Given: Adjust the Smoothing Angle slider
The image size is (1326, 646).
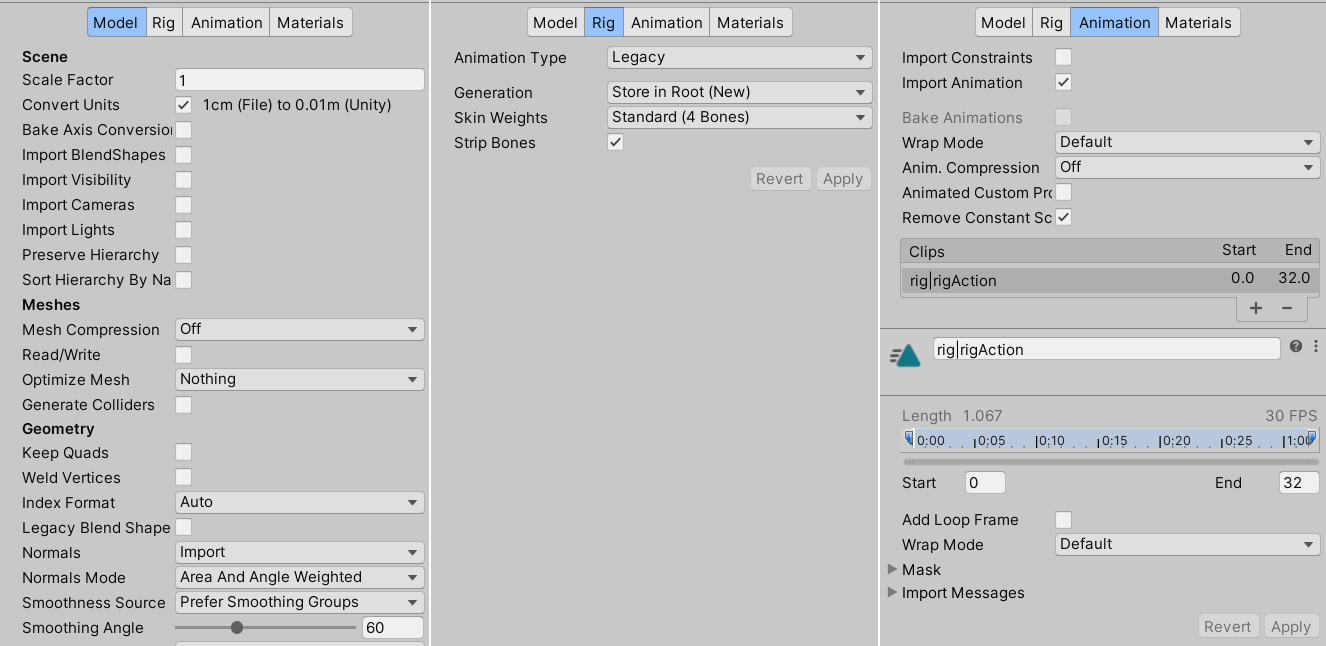Looking at the screenshot, I should click(x=237, y=627).
